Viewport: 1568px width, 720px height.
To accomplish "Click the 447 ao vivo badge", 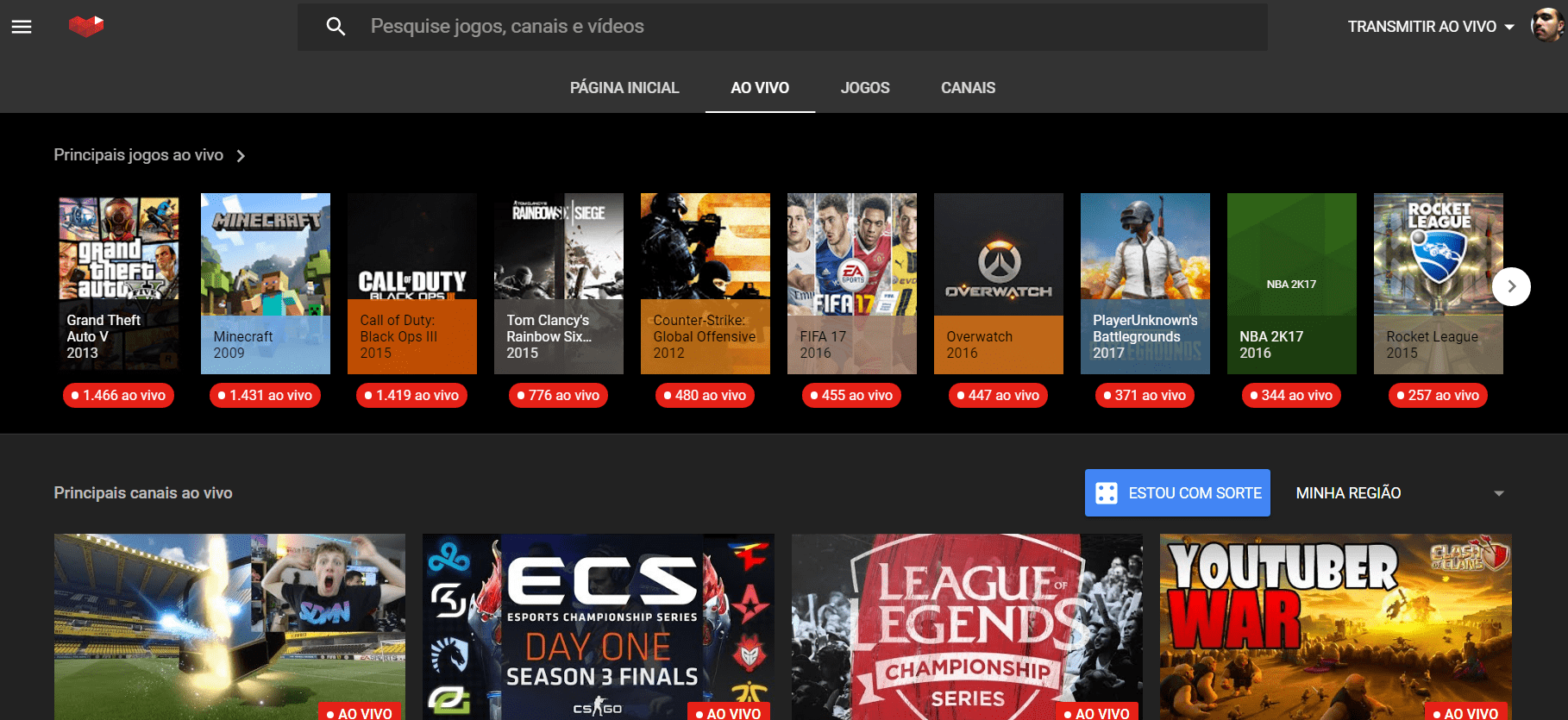I will [999, 396].
